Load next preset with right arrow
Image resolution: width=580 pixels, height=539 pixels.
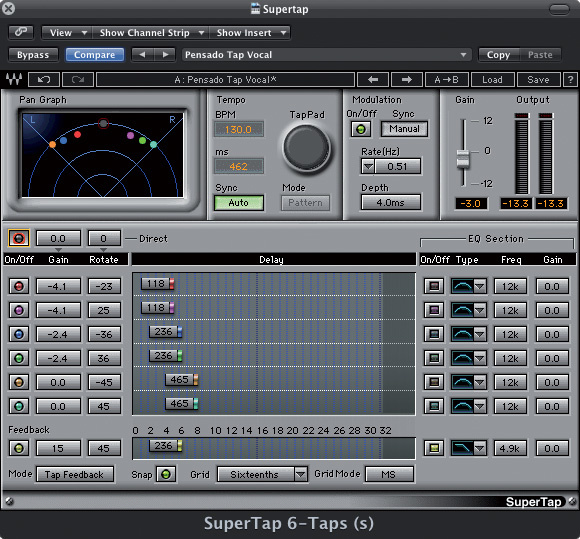pos(407,80)
